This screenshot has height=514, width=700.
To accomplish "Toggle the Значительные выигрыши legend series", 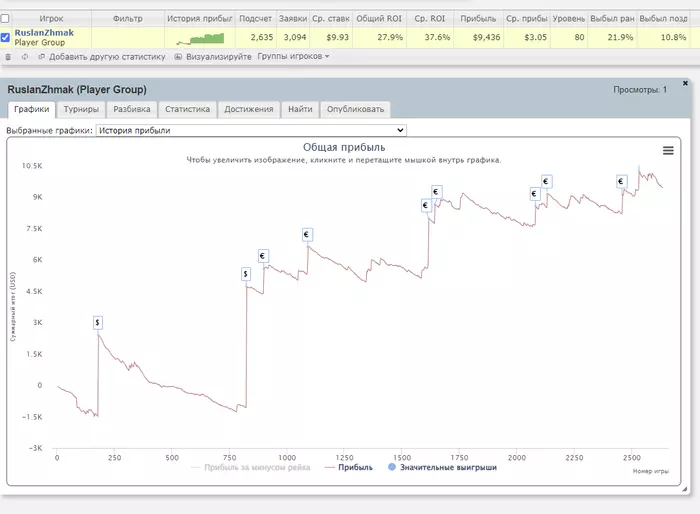I will [x=443, y=468].
